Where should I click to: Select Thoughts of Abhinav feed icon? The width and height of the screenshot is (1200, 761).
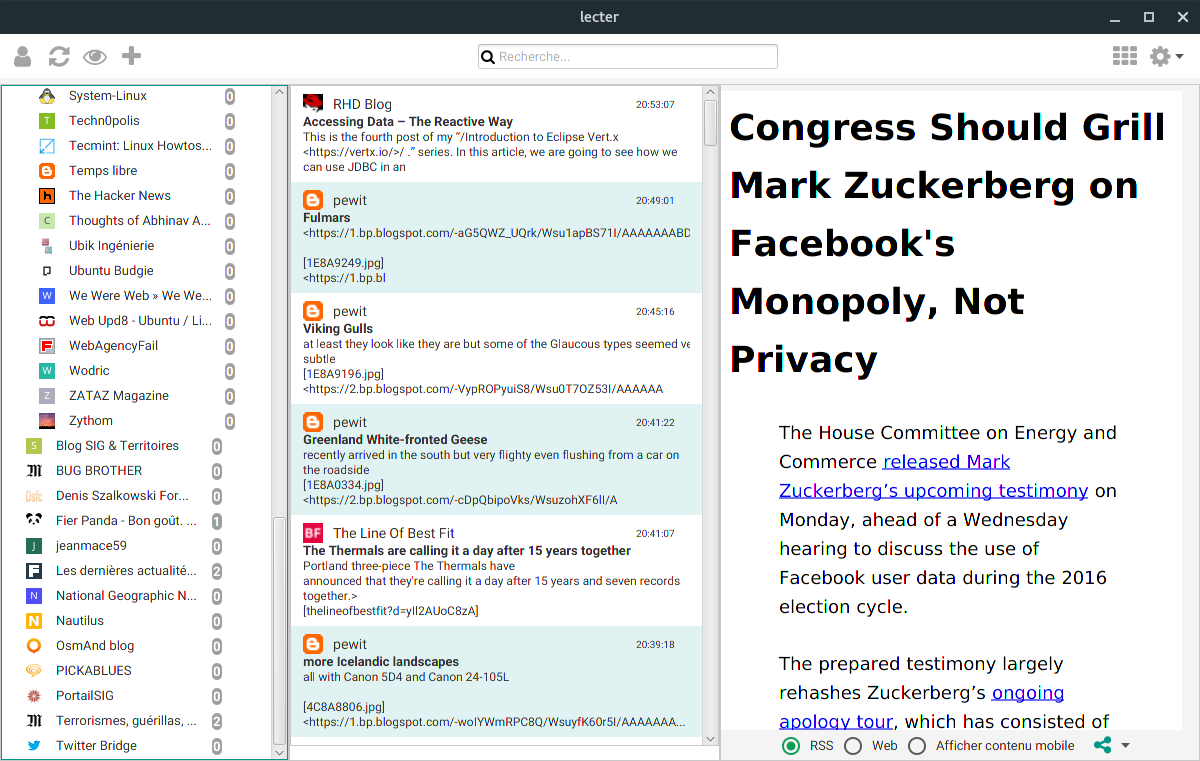(46, 221)
